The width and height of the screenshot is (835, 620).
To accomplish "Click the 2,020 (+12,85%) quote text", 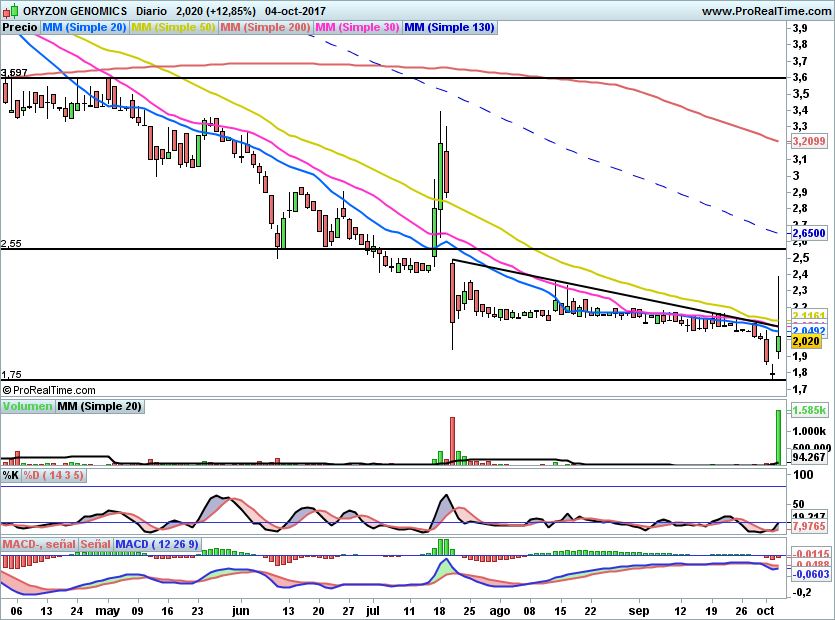I will [x=216, y=11].
